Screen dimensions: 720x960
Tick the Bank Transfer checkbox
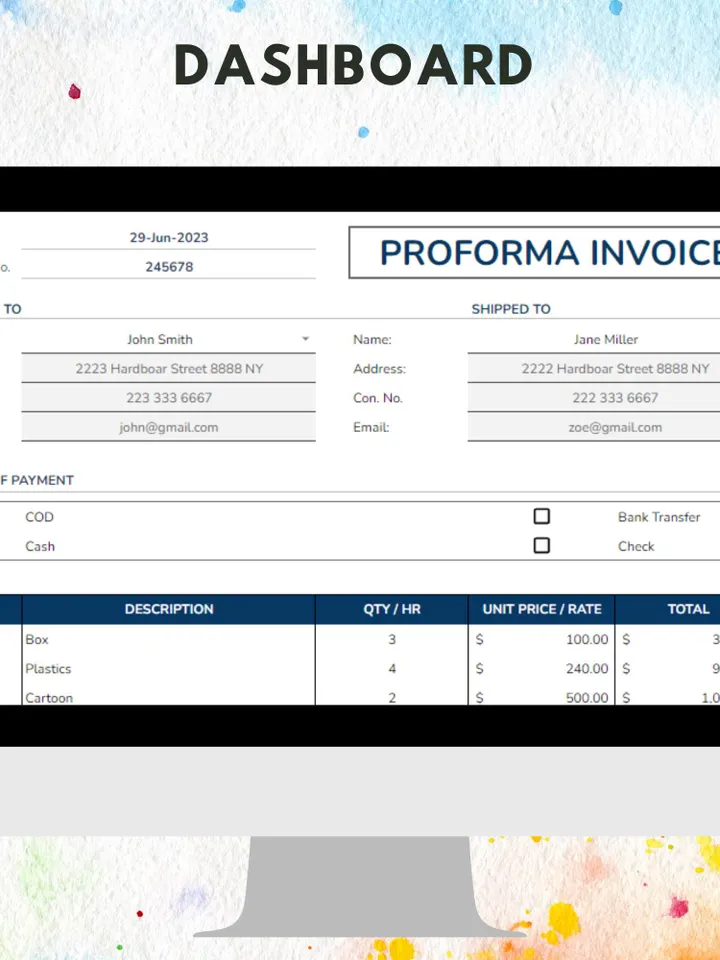tap(542, 517)
